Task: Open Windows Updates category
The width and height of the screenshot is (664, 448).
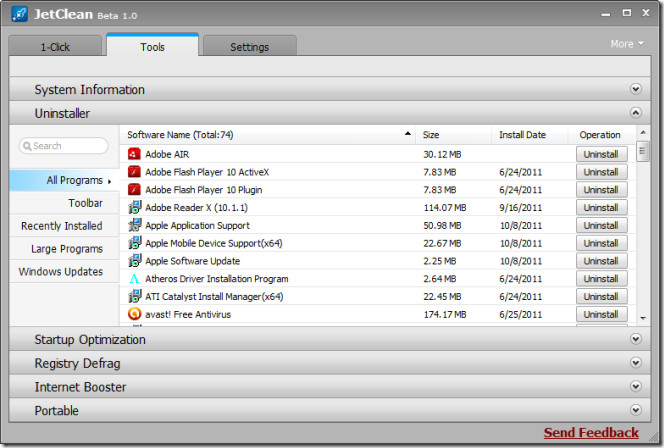Action: [x=64, y=272]
